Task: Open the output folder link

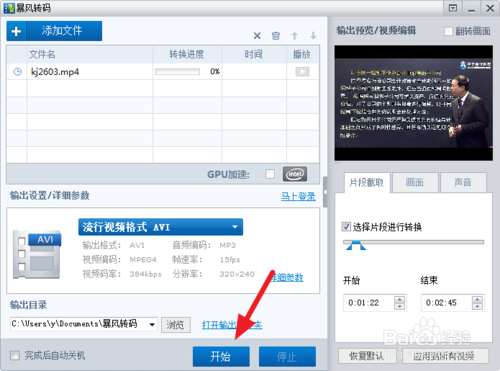Action: click(232, 325)
